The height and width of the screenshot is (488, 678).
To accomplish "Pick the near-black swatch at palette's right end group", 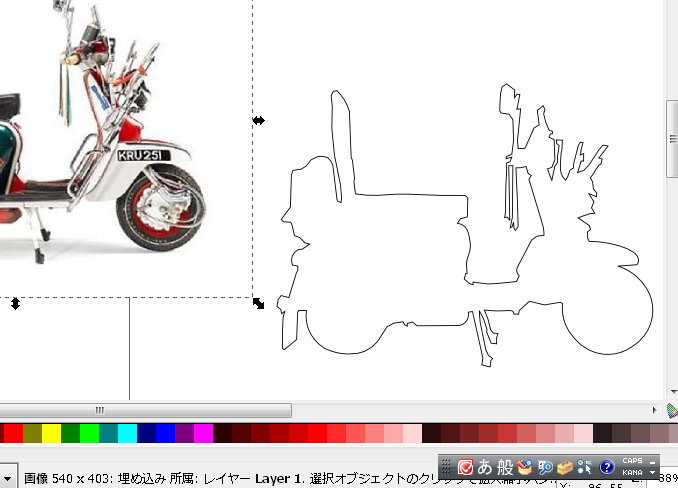I will (x=603, y=434).
